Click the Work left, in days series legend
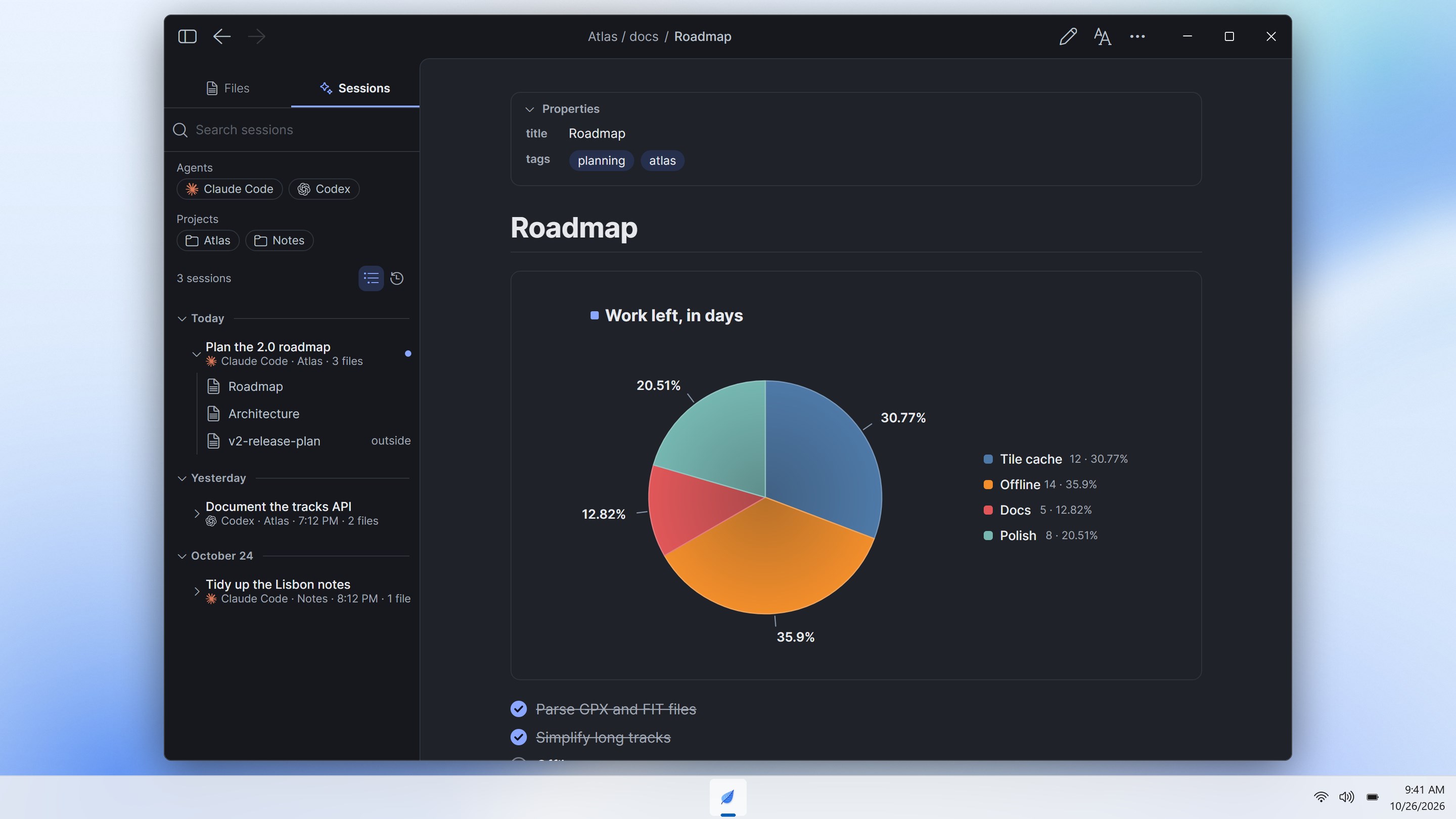1456x819 pixels. (666, 315)
